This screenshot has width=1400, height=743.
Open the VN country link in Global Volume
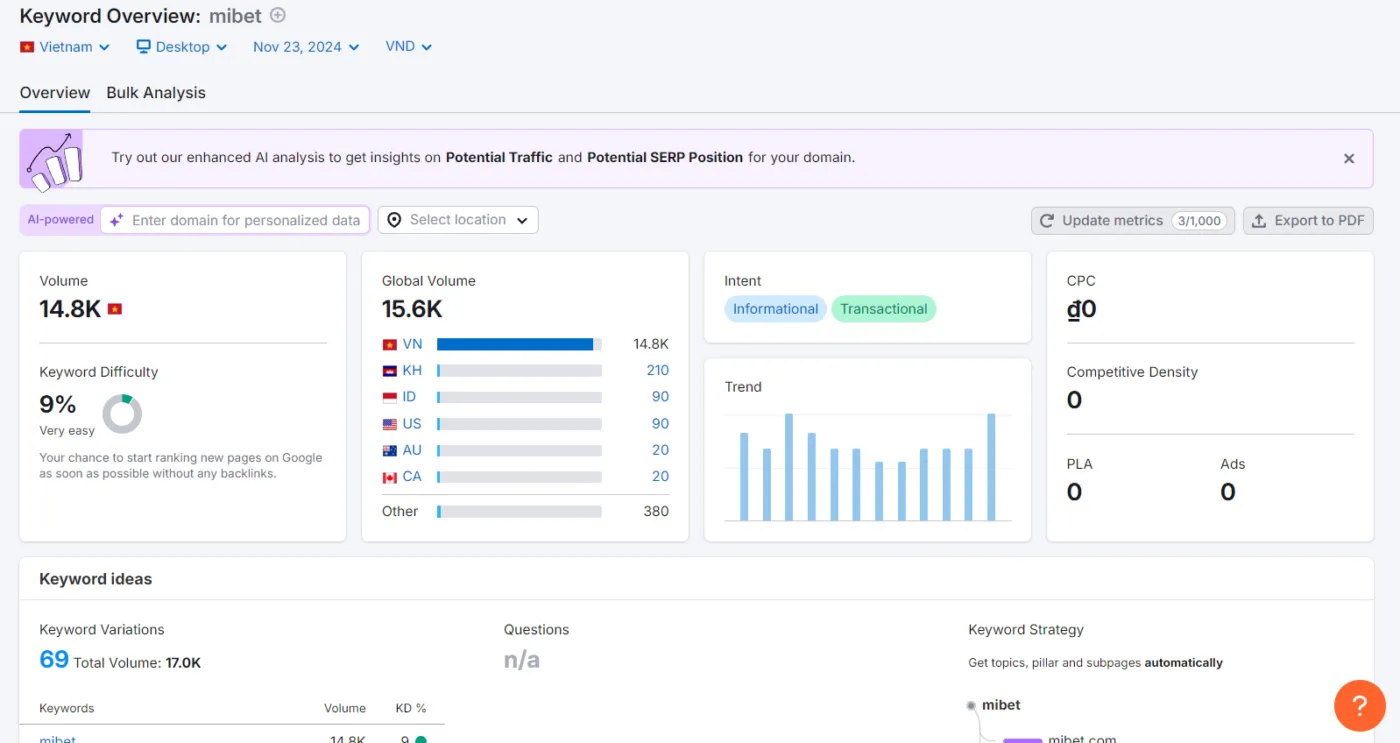click(x=412, y=344)
